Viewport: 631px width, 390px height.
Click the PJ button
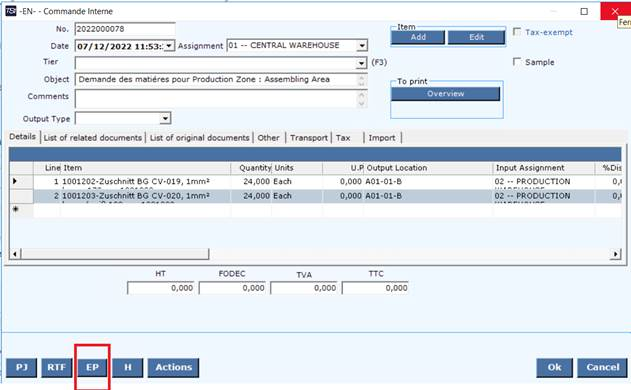(21, 367)
